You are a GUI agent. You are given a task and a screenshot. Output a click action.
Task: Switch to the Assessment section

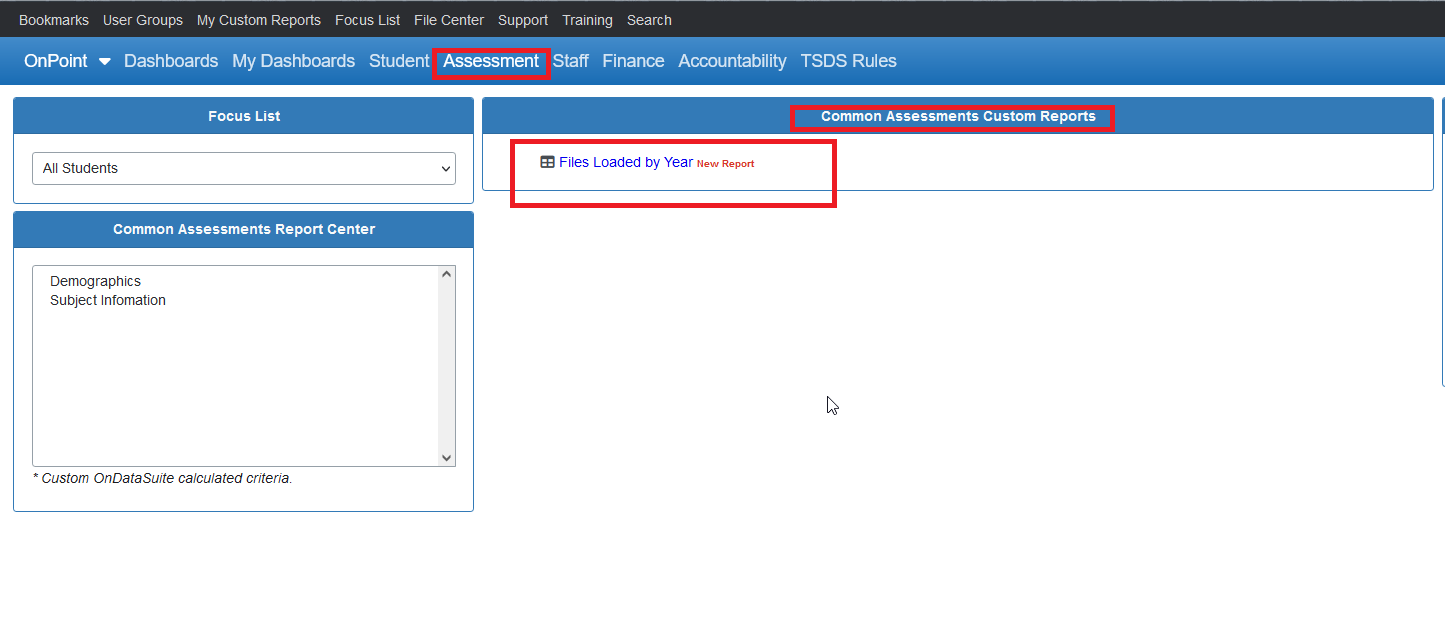(x=491, y=61)
